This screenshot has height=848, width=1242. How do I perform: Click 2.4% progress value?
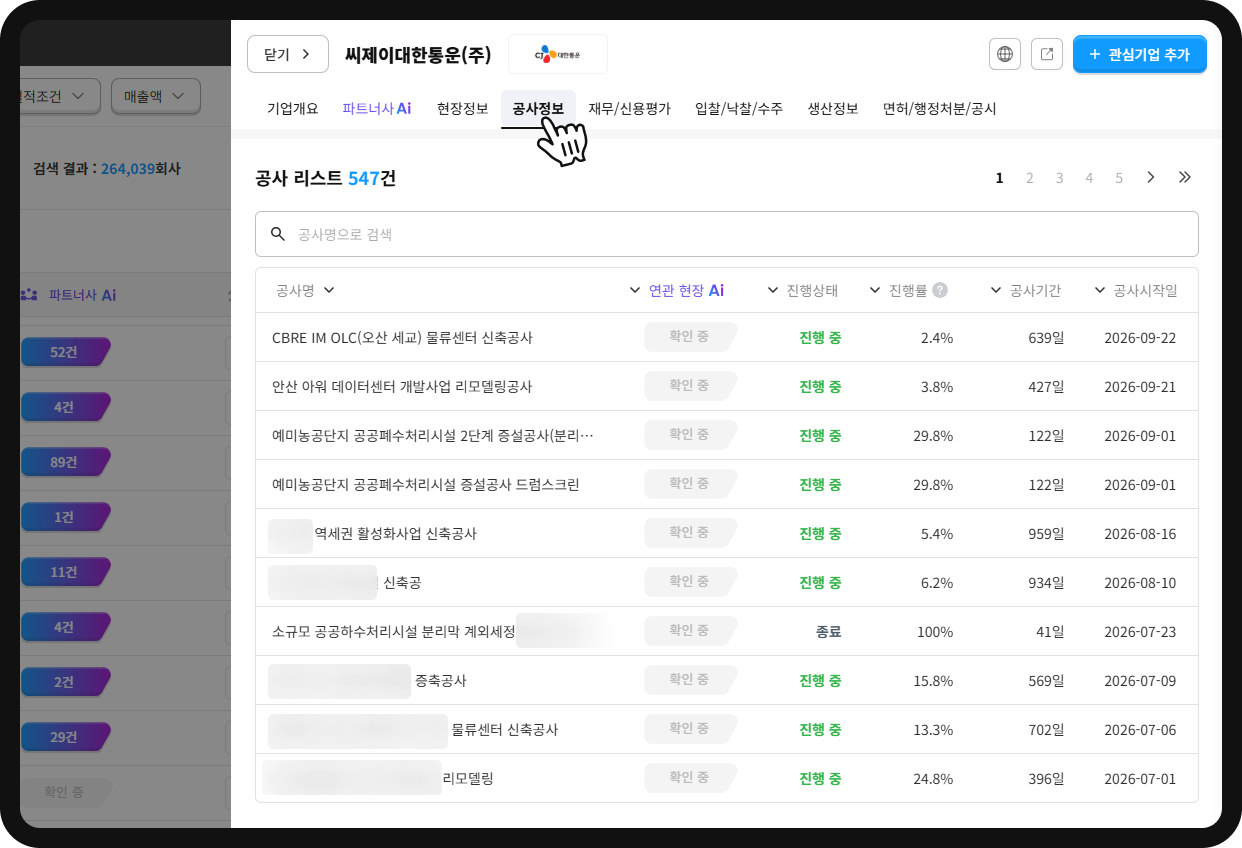pyautogui.click(x=937, y=338)
